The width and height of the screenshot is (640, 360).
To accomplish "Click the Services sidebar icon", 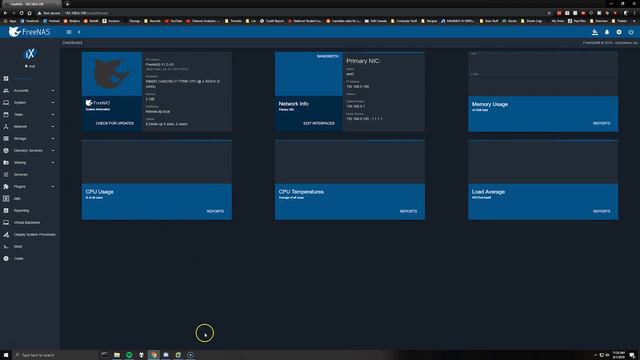I will (x=6, y=175).
